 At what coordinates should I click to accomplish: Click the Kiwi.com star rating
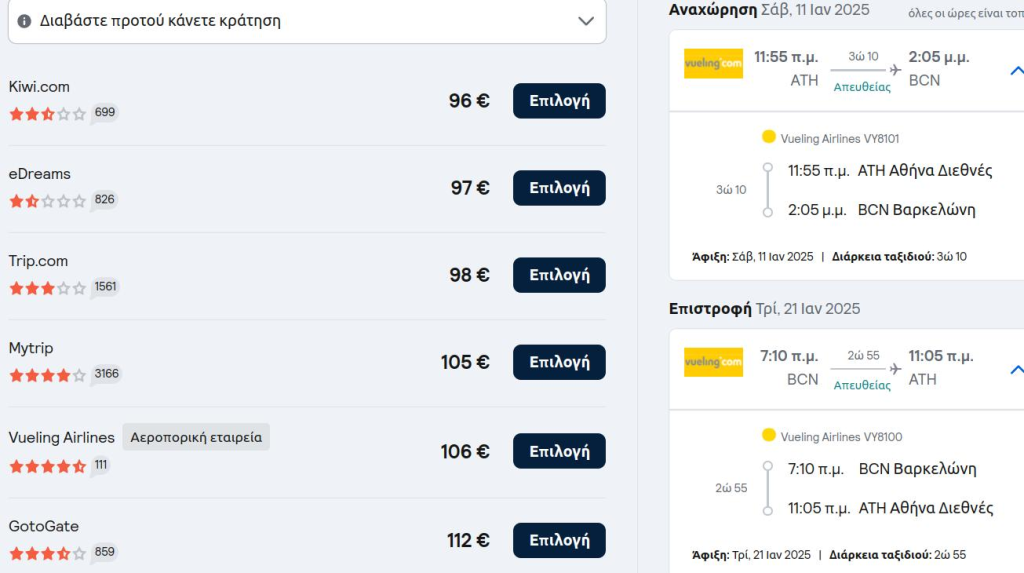(x=48, y=114)
